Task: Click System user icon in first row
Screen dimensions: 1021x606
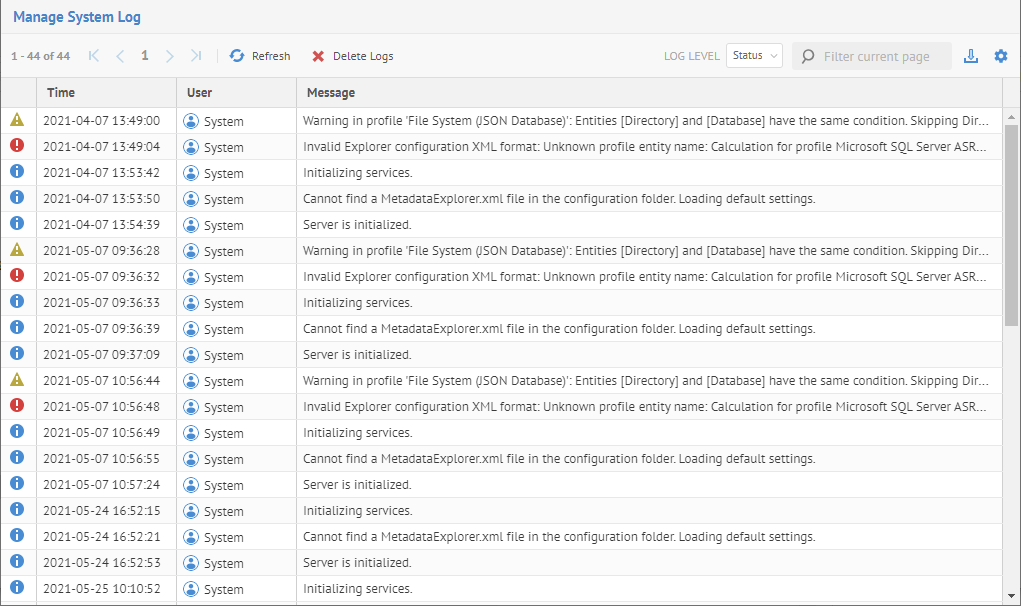Action: click(x=191, y=121)
